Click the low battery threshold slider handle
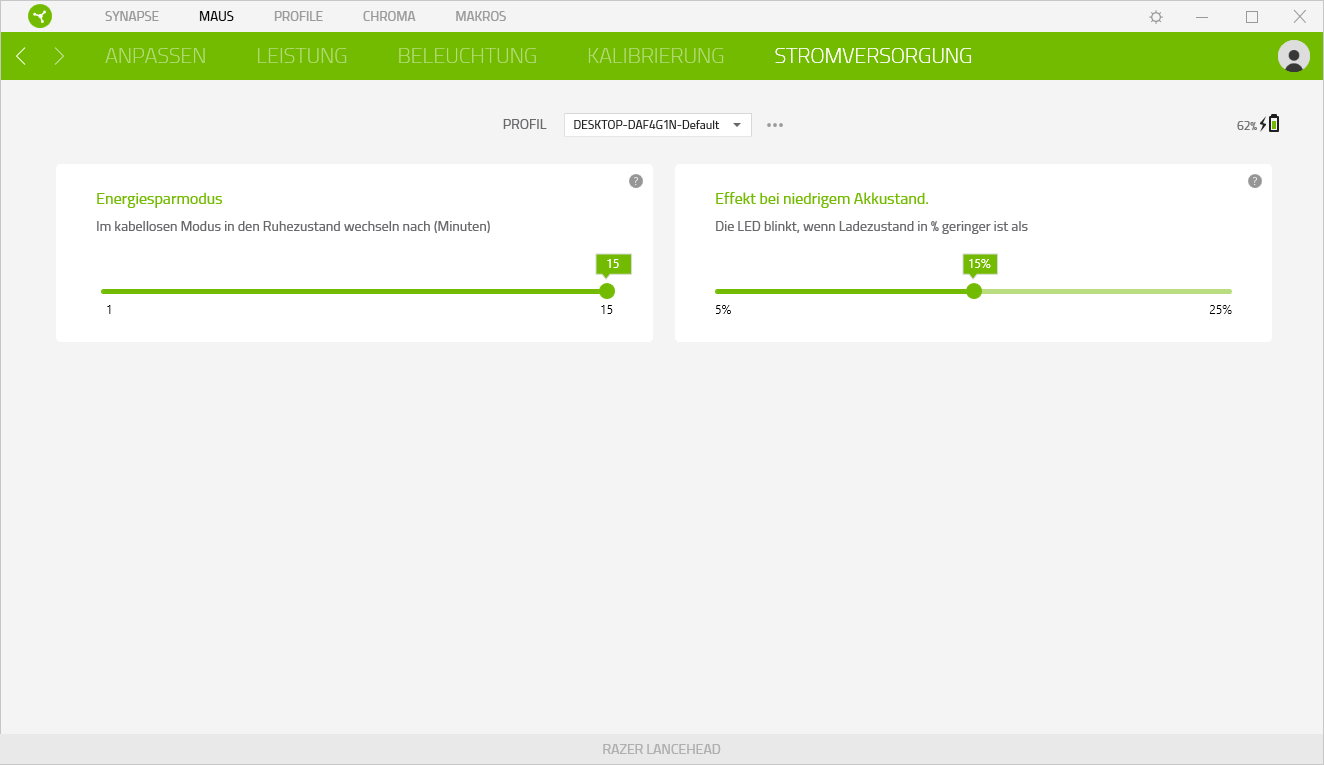 coord(974,291)
